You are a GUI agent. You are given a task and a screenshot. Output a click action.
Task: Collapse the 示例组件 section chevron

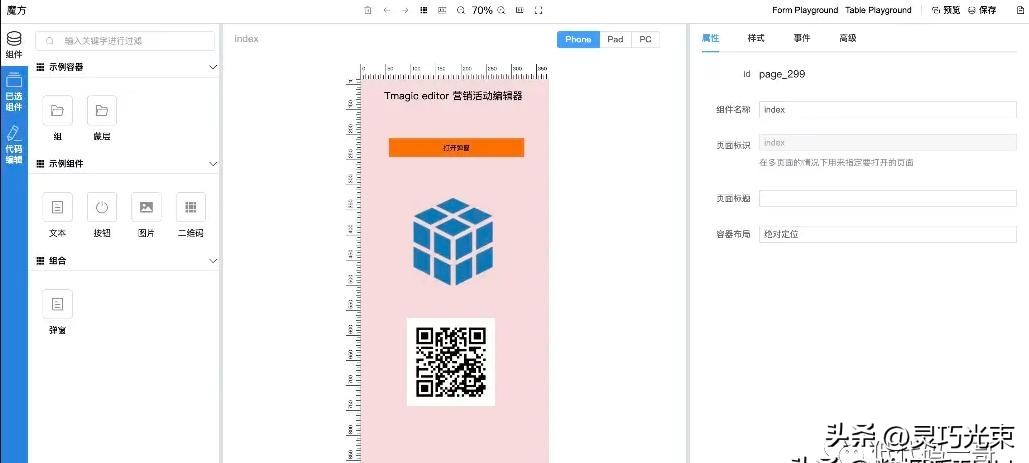pyautogui.click(x=213, y=164)
